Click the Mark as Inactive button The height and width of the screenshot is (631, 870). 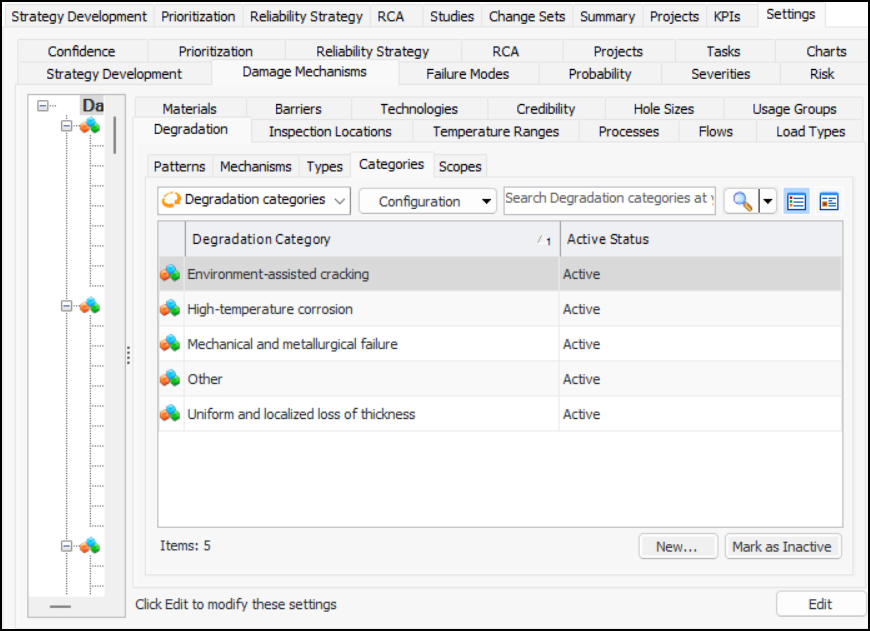coord(783,547)
